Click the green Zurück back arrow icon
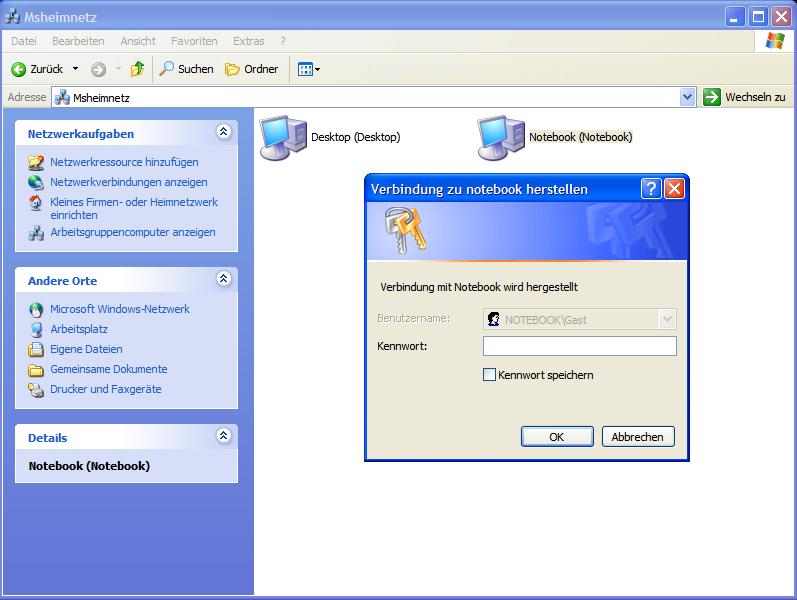 tap(18, 69)
